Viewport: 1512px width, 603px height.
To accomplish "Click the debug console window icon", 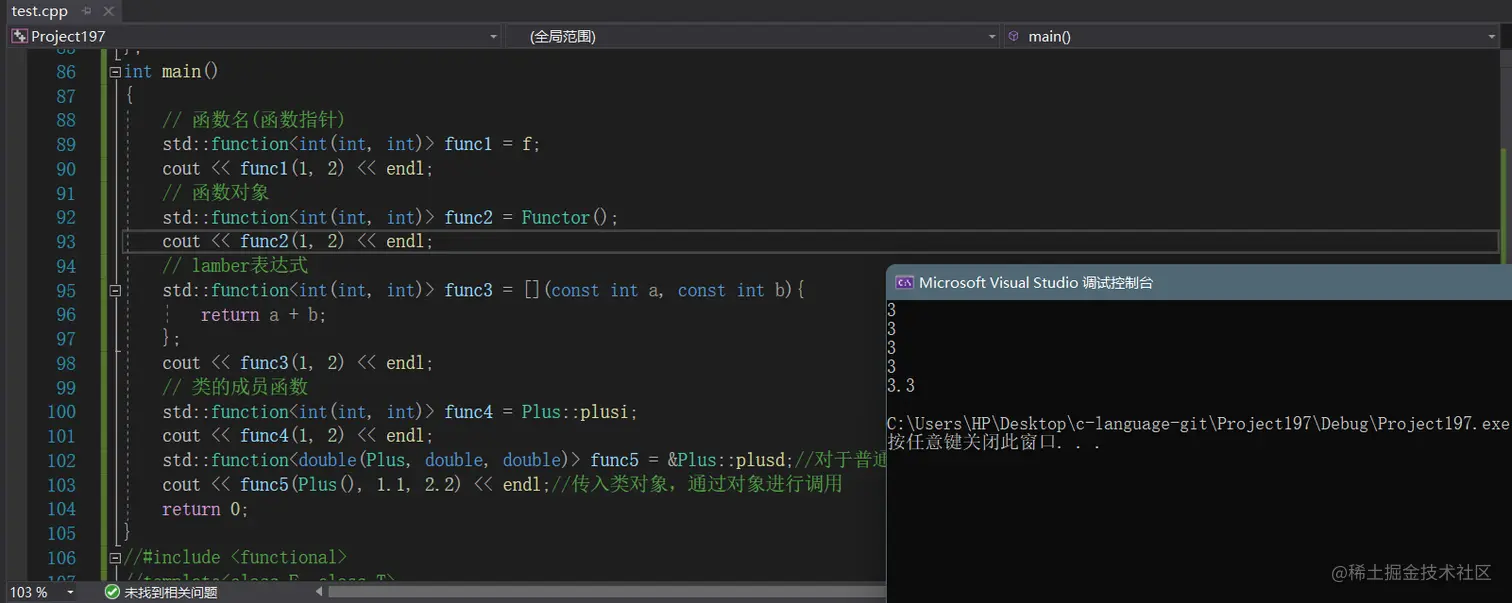I will click(903, 282).
